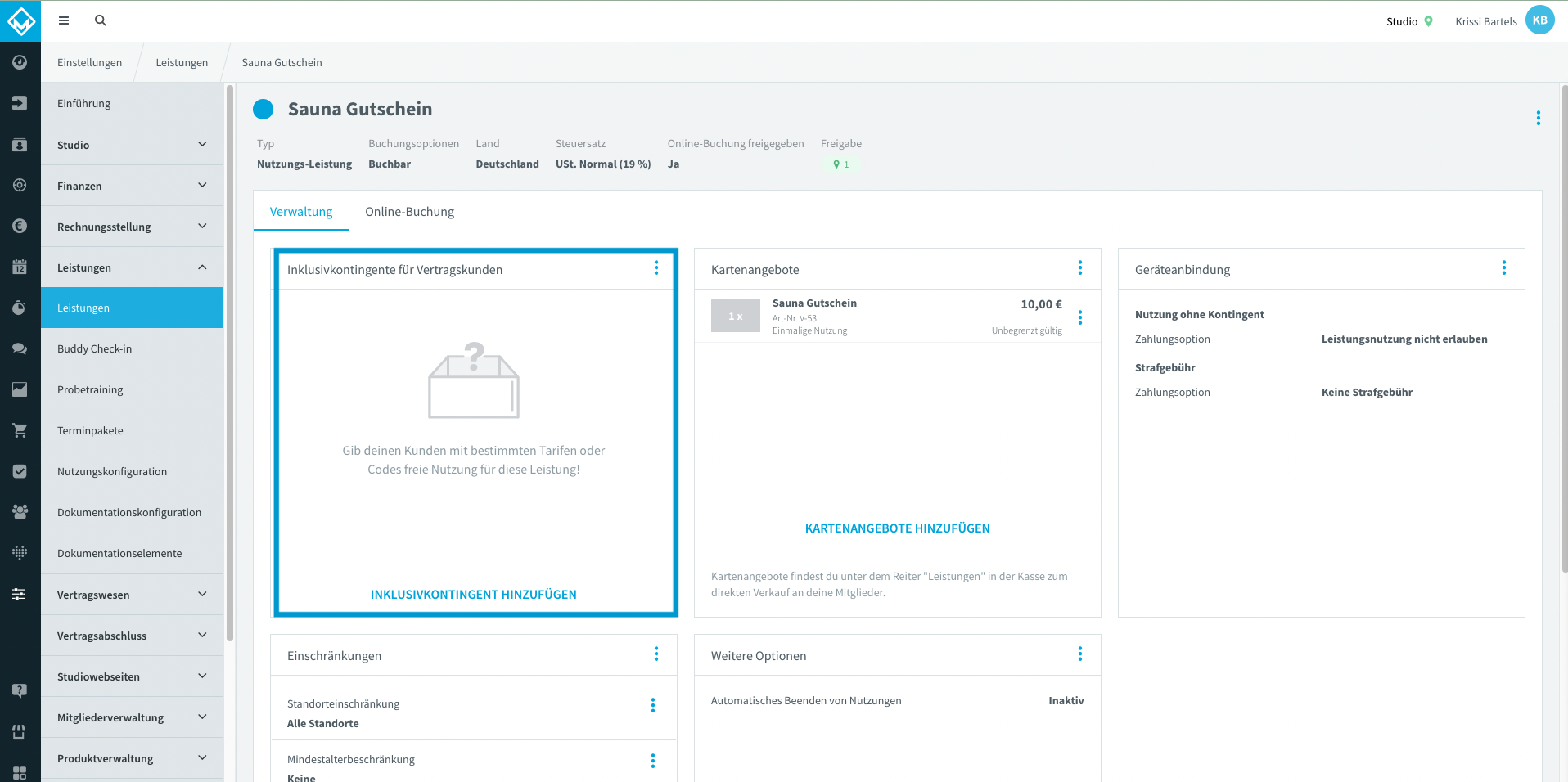Image resolution: width=1568 pixels, height=782 pixels.
Task: Expand the Studiowebseiten section
Action: (x=132, y=676)
